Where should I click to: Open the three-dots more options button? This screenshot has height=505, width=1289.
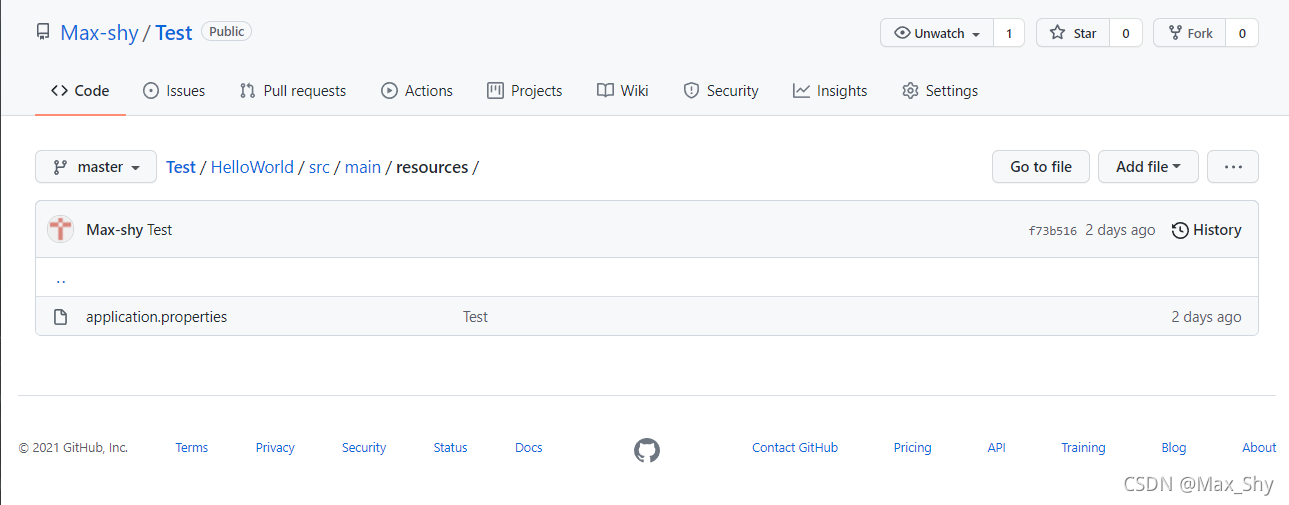1233,167
